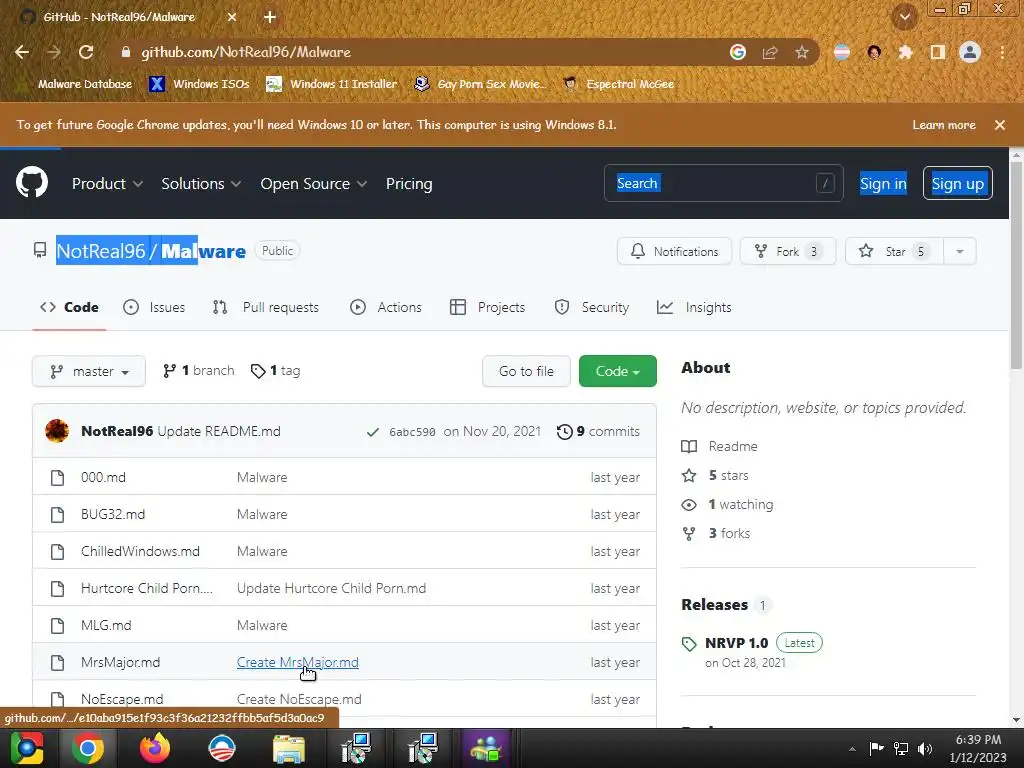This screenshot has height=768, width=1024.
Task: Open the dropdown arrow beside Star
Action: point(960,251)
